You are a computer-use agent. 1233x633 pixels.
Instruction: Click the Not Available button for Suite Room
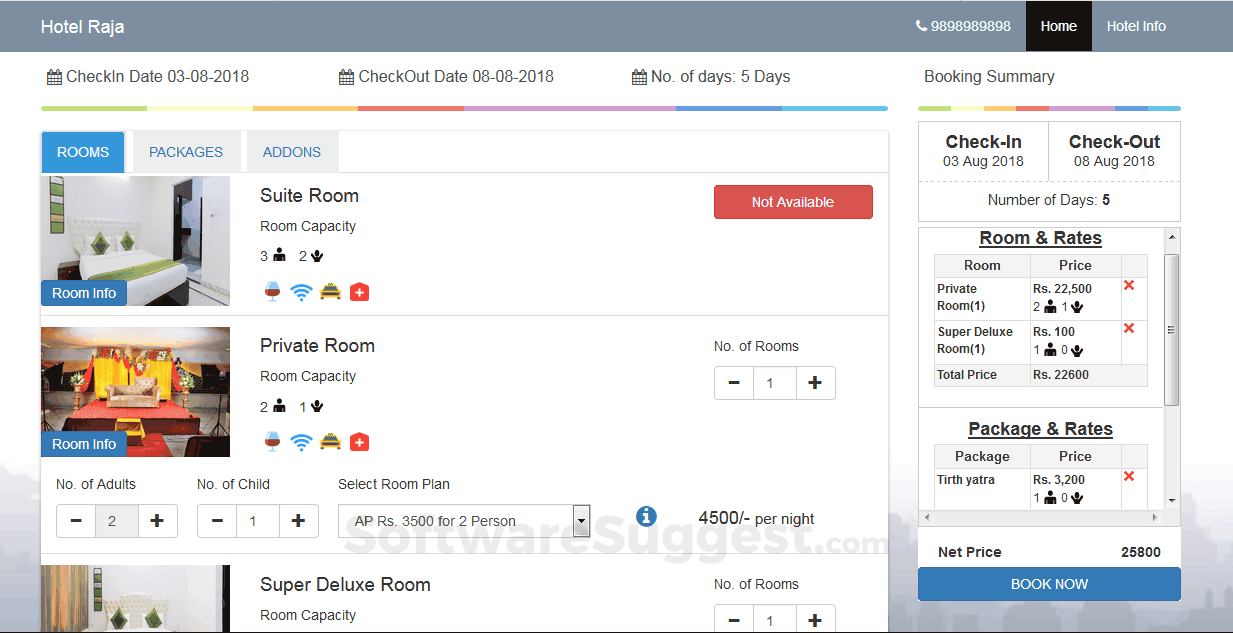(793, 202)
